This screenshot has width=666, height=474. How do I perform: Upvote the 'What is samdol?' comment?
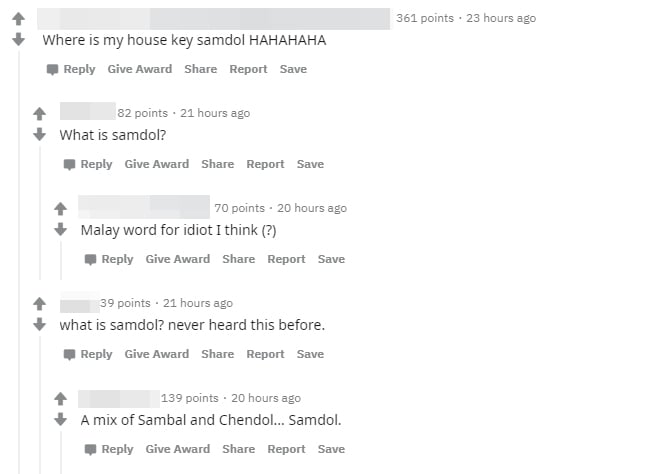40,113
